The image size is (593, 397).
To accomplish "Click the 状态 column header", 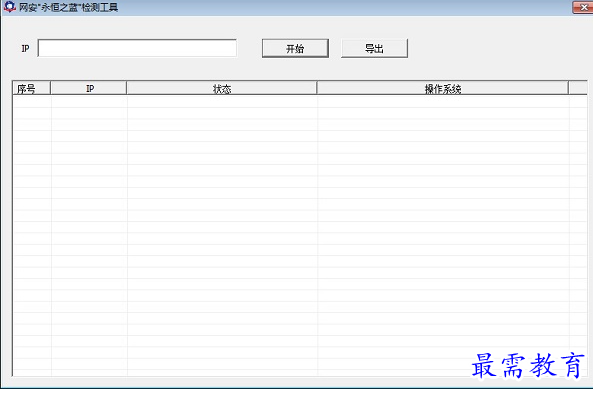I will pos(222,88).
